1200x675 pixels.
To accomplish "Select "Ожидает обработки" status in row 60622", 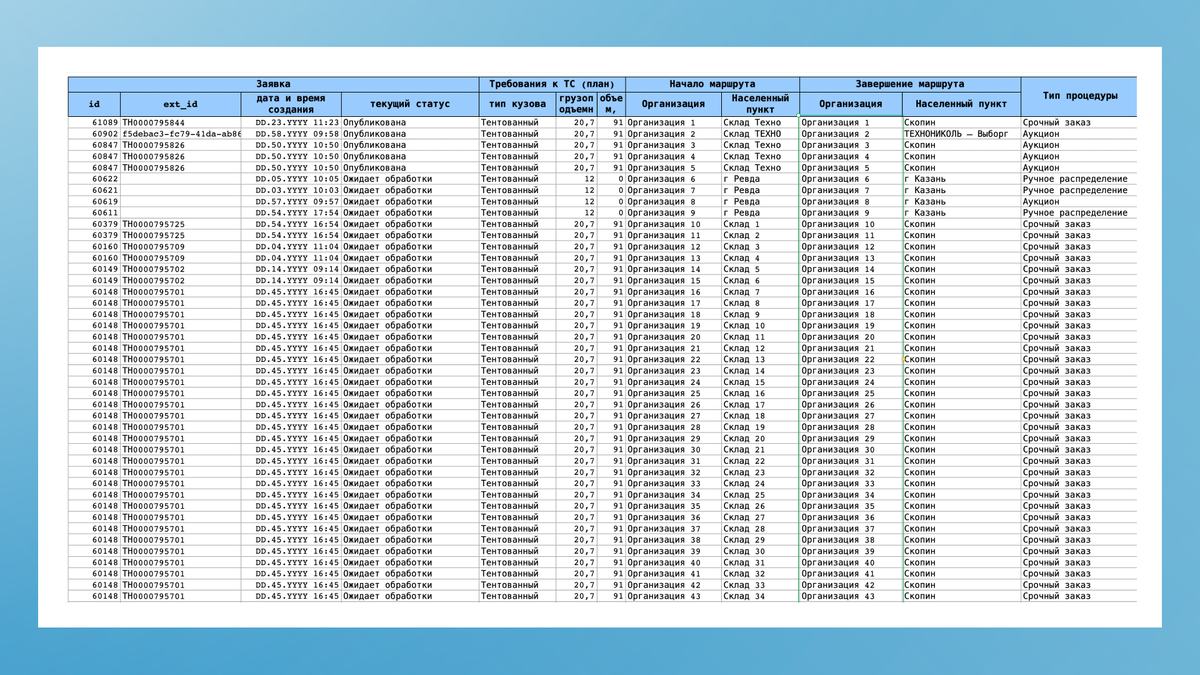I will coord(410,179).
